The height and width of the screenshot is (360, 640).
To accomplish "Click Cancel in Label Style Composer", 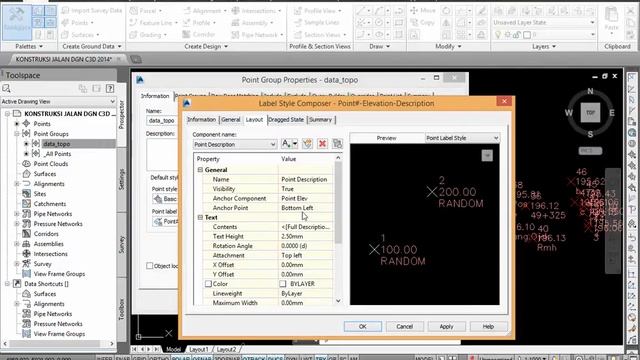I will [x=404, y=327].
